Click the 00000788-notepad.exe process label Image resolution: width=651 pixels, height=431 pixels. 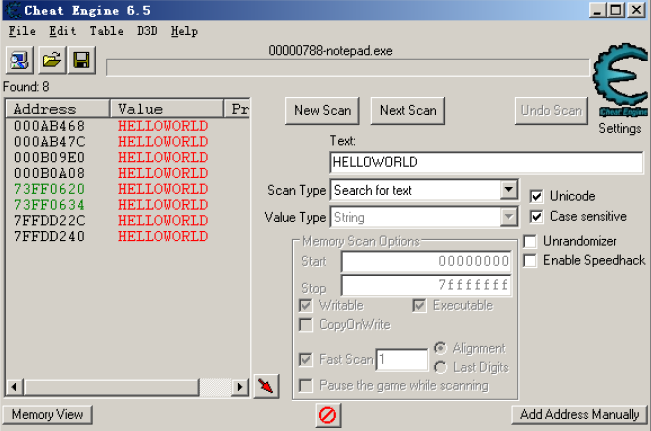pyautogui.click(x=330, y=51)
